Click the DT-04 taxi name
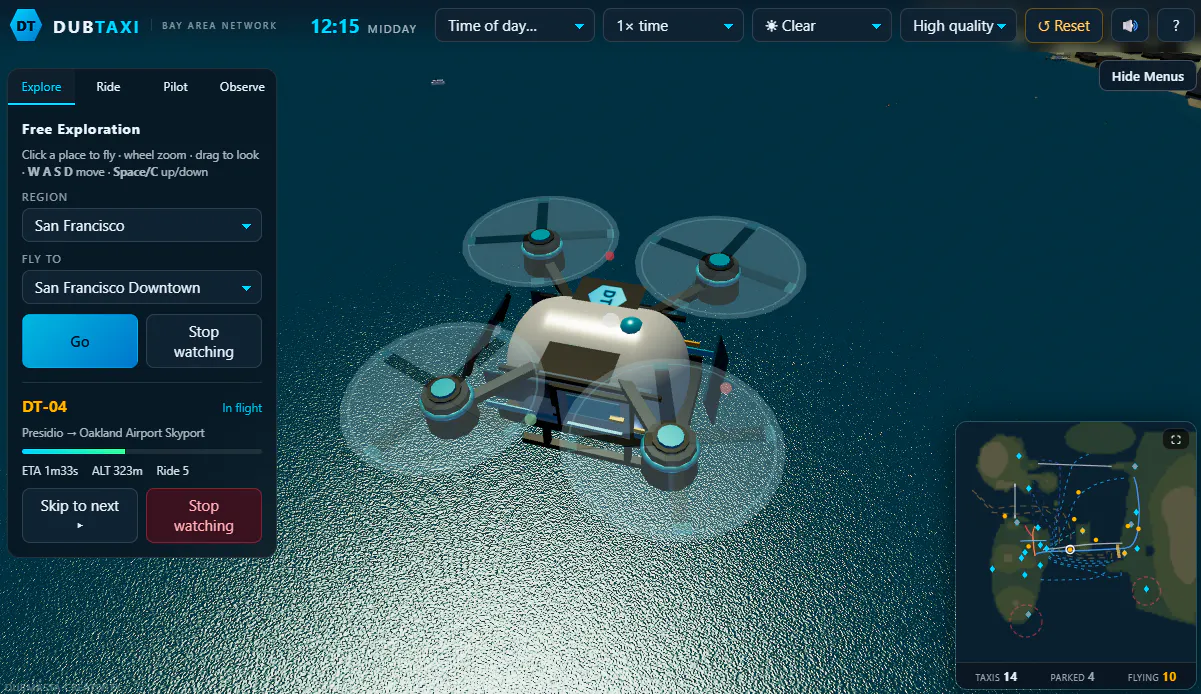This screenshot has height=694, width=1201. click(45, 407)
